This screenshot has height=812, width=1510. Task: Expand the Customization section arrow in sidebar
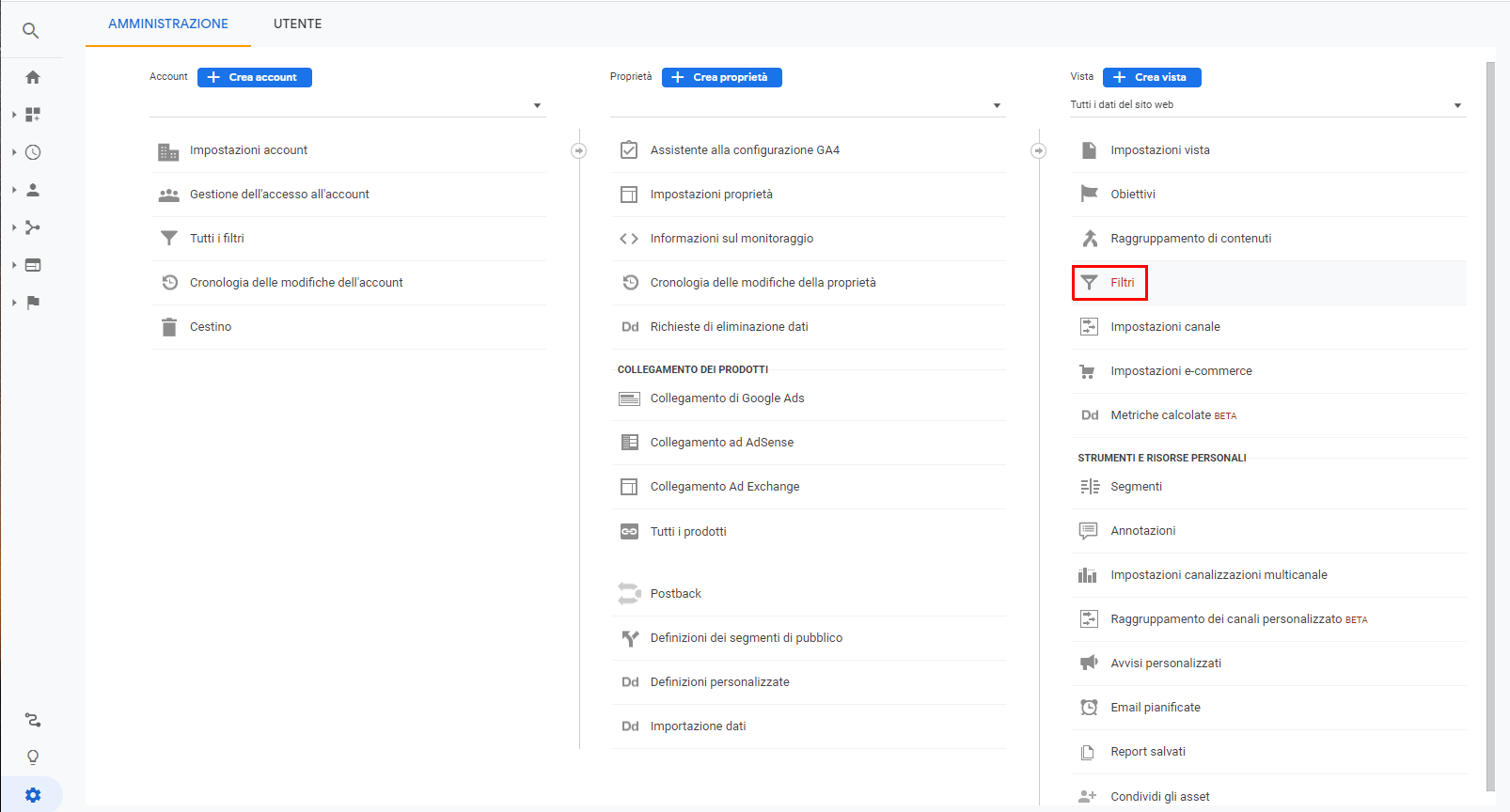(14, 115)
